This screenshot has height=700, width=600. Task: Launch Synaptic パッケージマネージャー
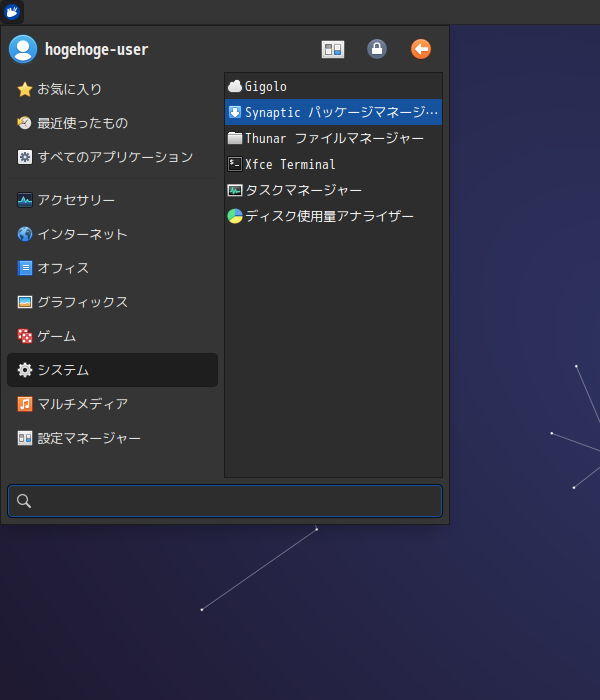pos(333,112)
